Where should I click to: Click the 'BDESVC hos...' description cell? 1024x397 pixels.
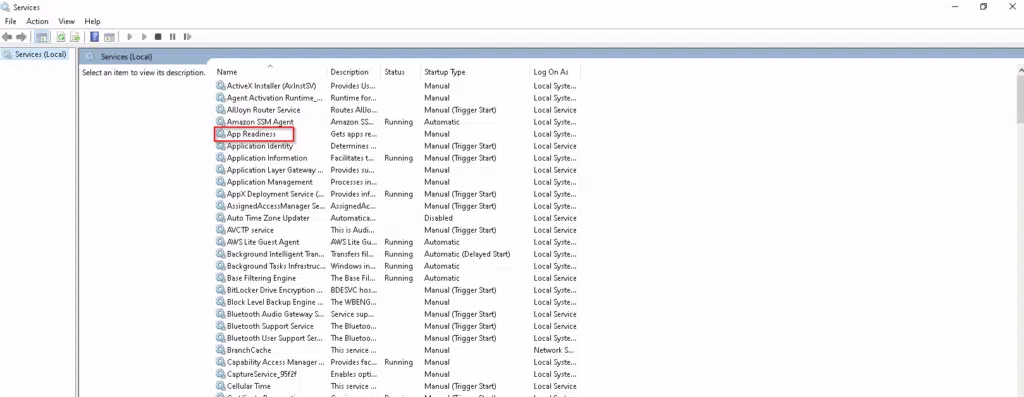click(x=353, y=290)
